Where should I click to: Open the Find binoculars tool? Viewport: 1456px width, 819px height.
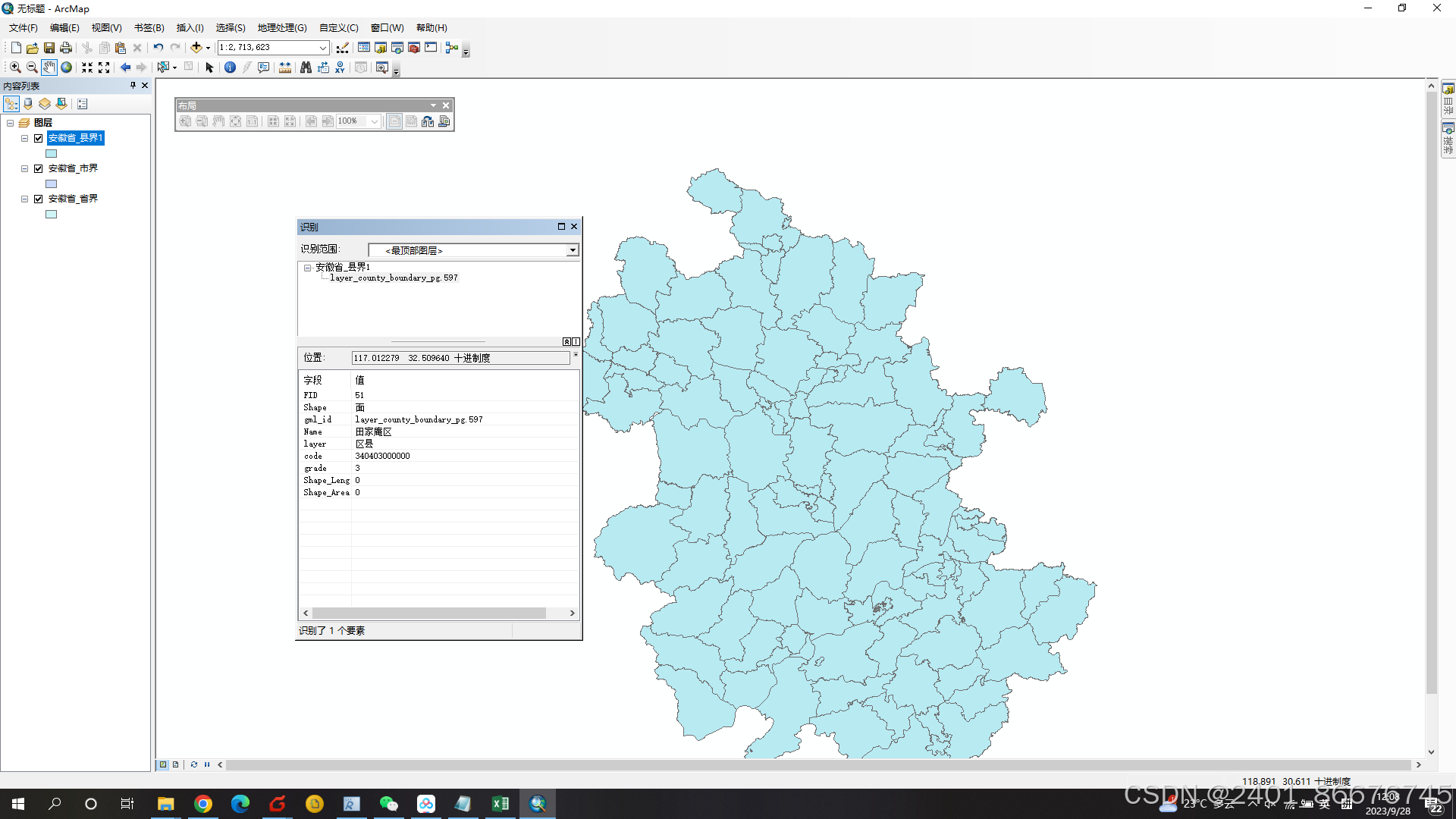point(306,67)
